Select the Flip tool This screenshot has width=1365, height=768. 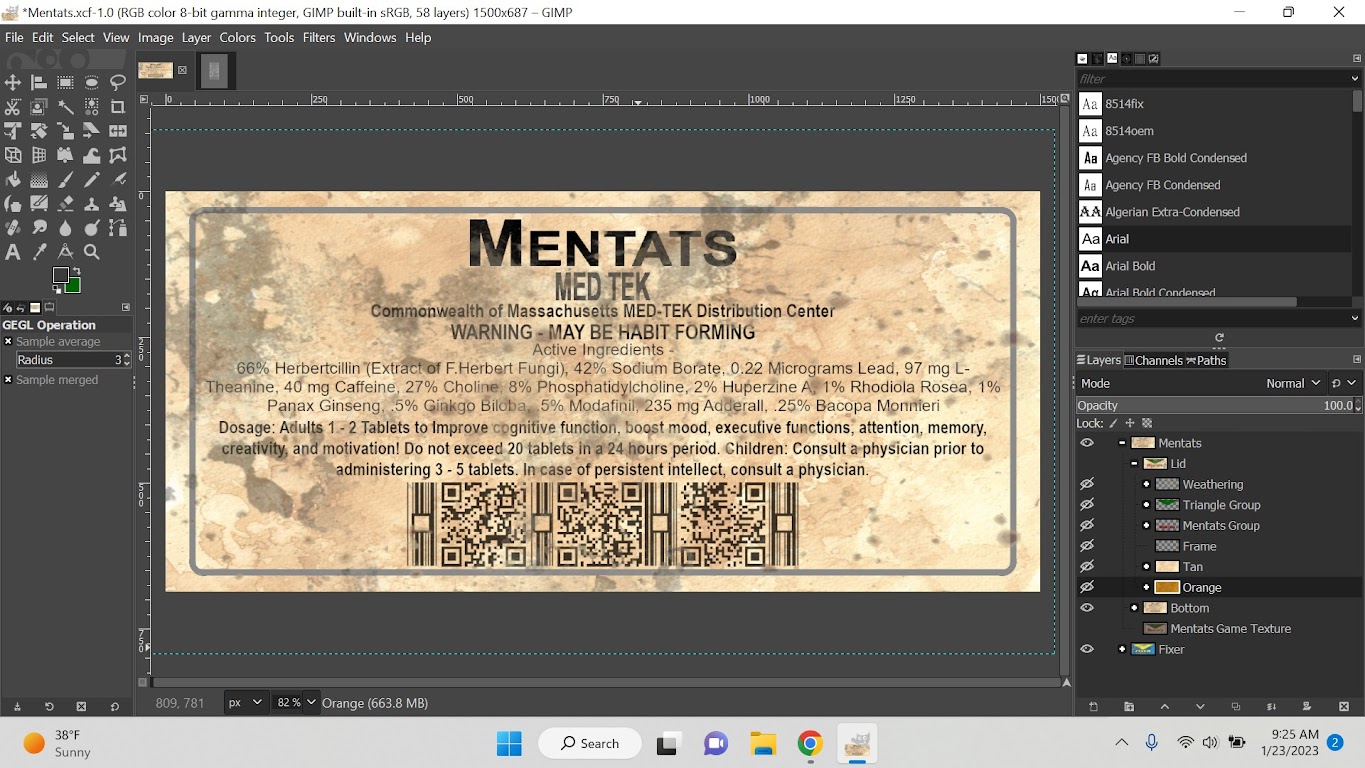(118, 131)
